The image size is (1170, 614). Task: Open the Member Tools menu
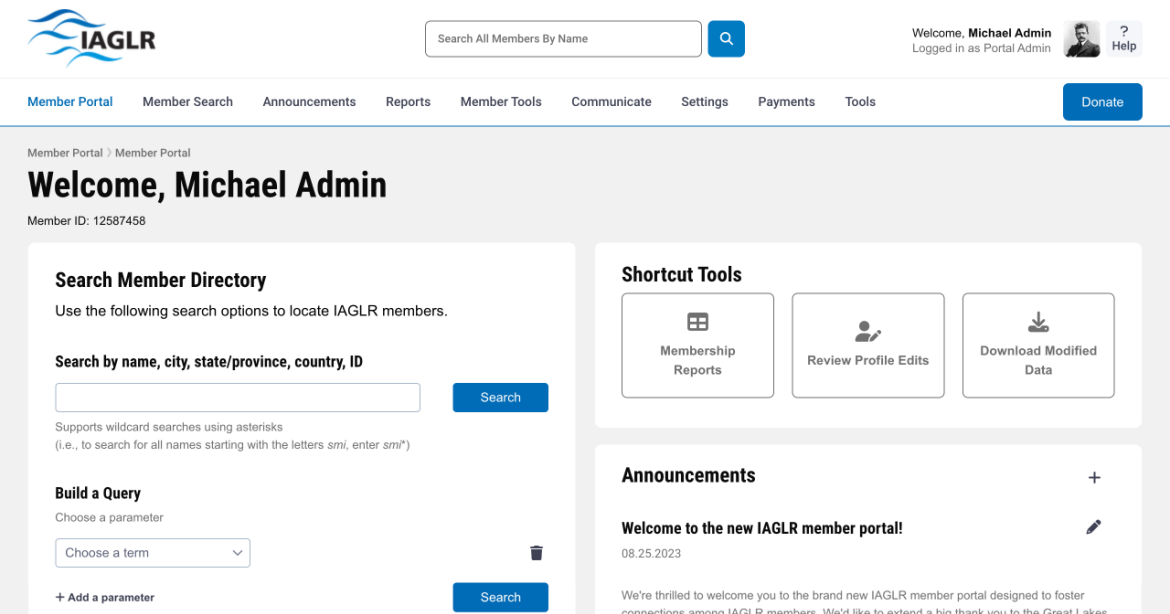[500, 102]
